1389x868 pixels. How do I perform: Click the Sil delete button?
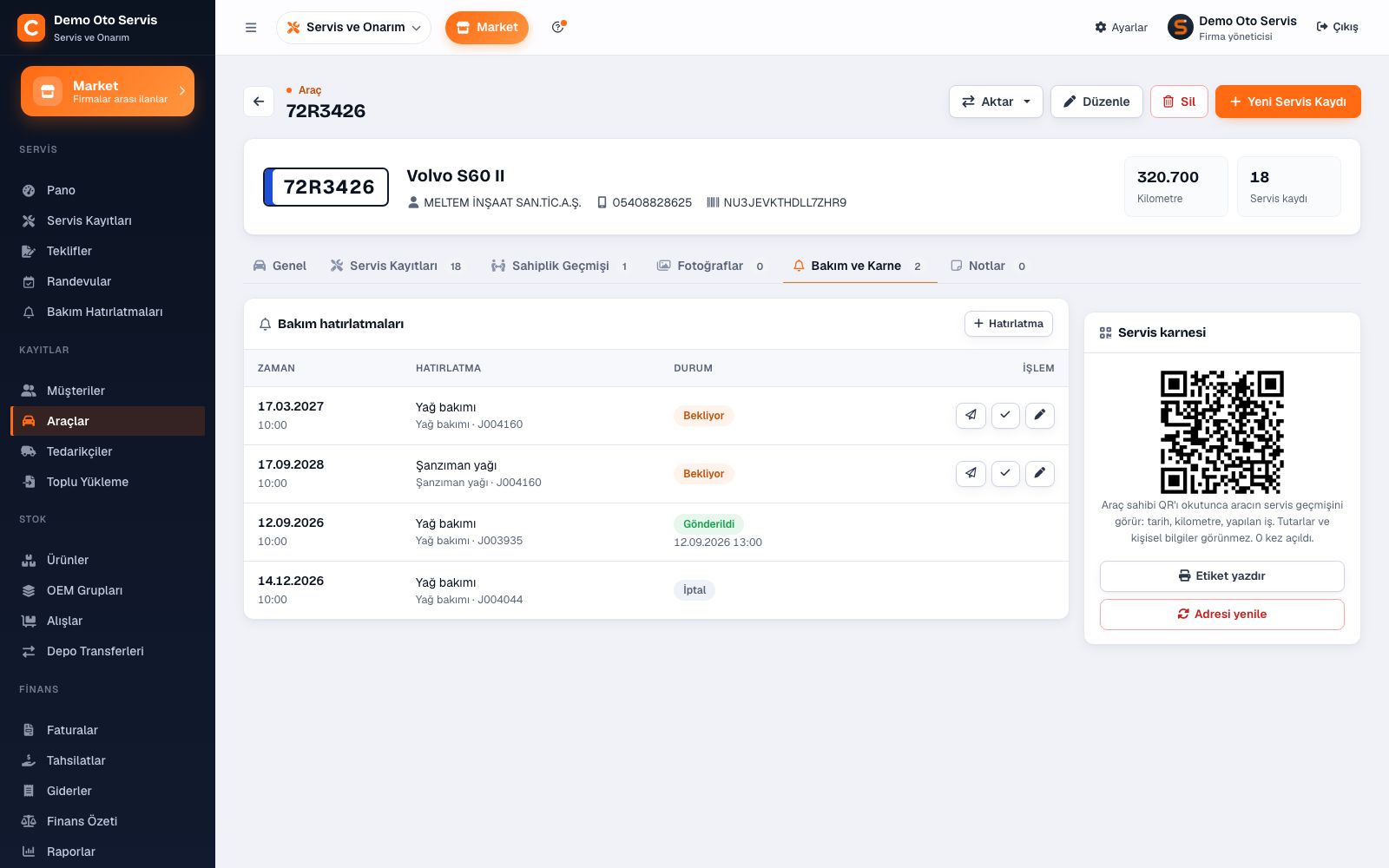pyautogui.click(x=1179, y=102)
